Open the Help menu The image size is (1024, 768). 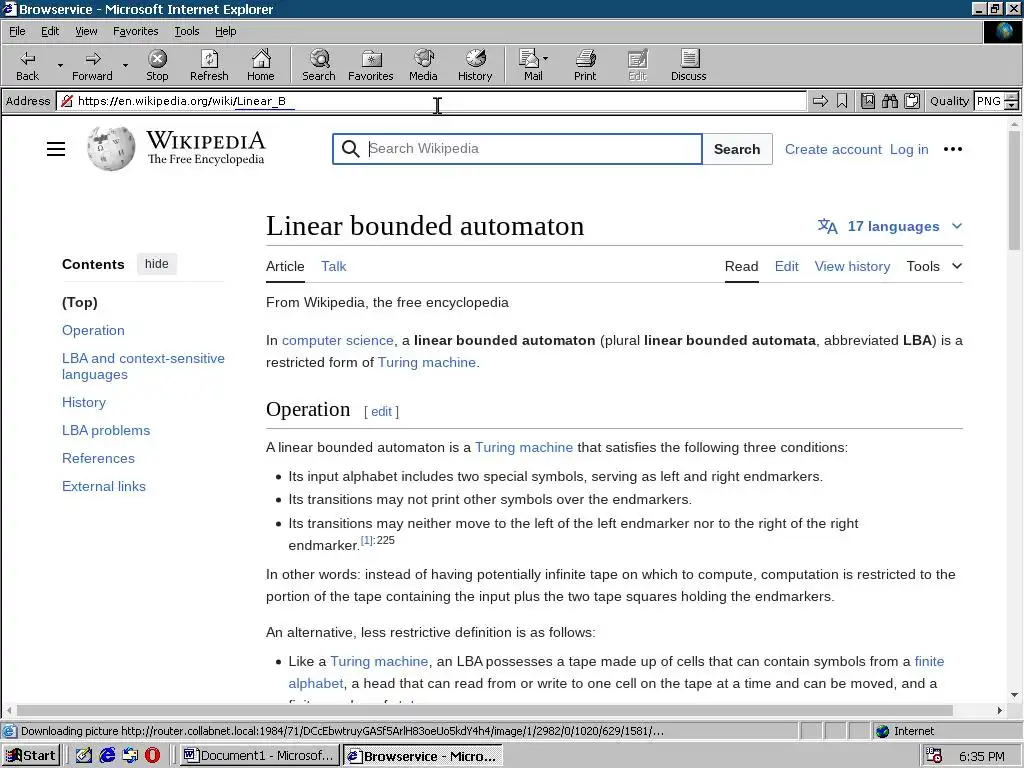pyautogui.click(x=225, y=31)
